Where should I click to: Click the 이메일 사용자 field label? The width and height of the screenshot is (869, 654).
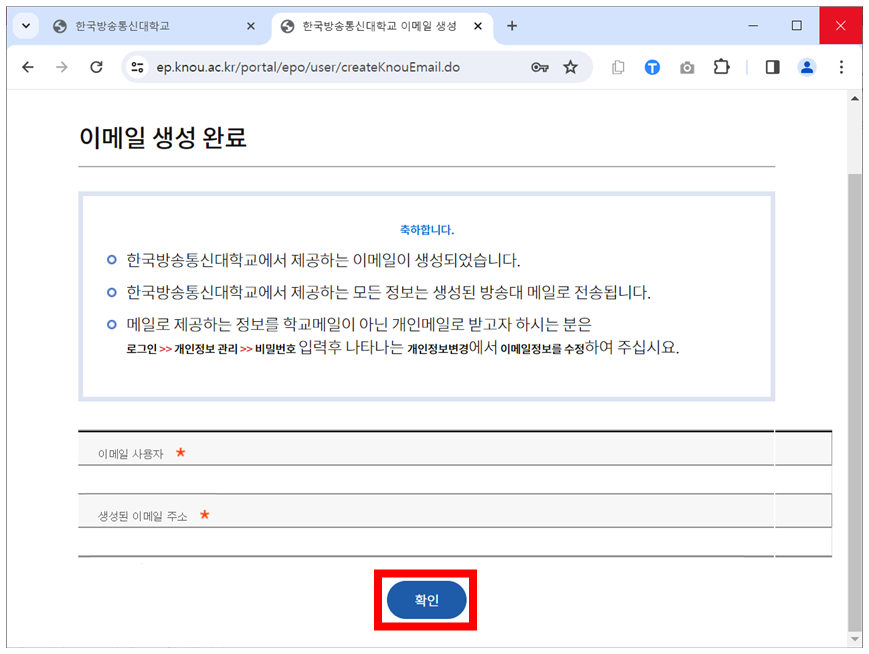click(131, 454)
